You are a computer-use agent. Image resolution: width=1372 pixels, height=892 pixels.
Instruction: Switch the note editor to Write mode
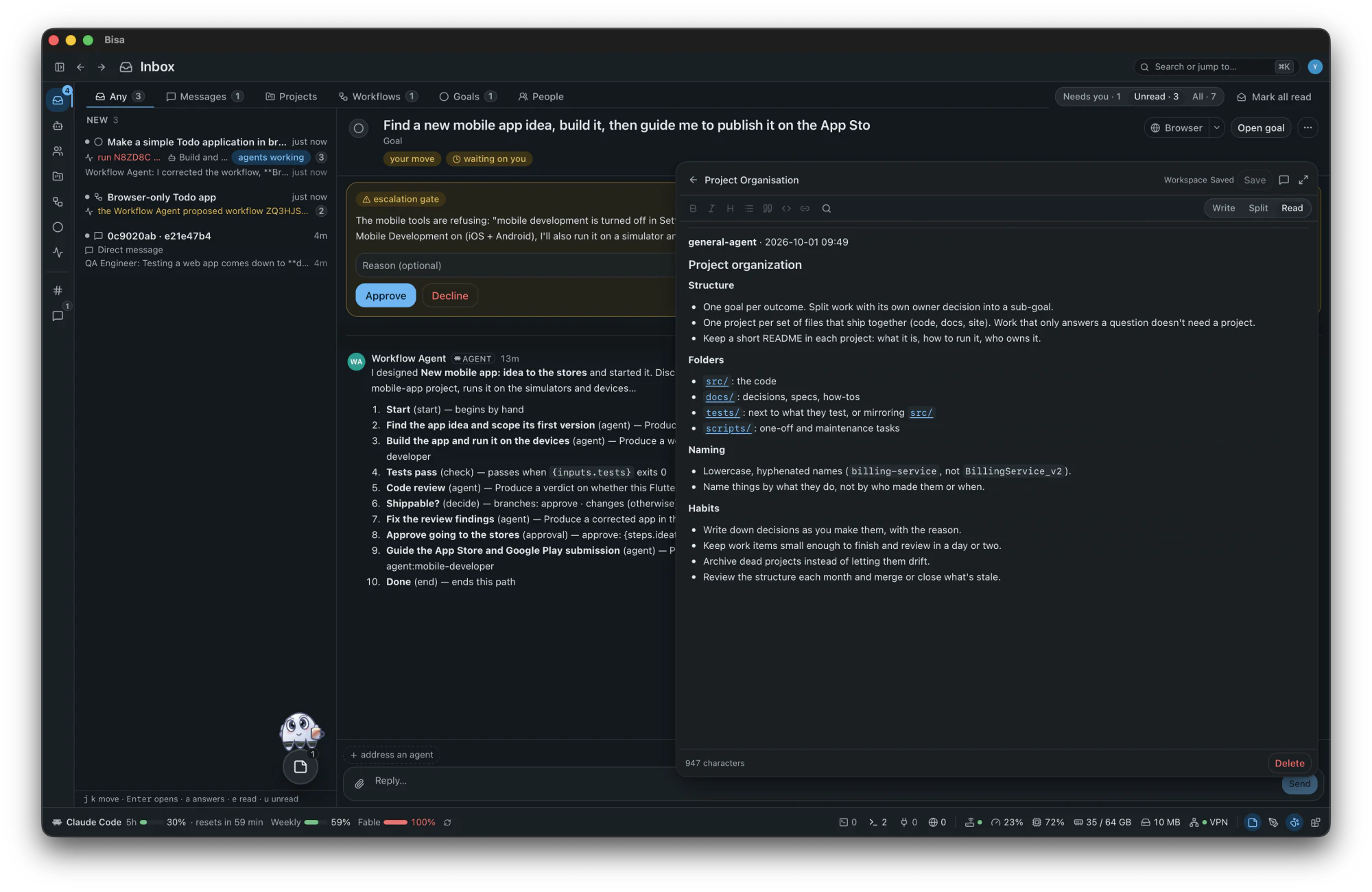tap(1223, 208)
